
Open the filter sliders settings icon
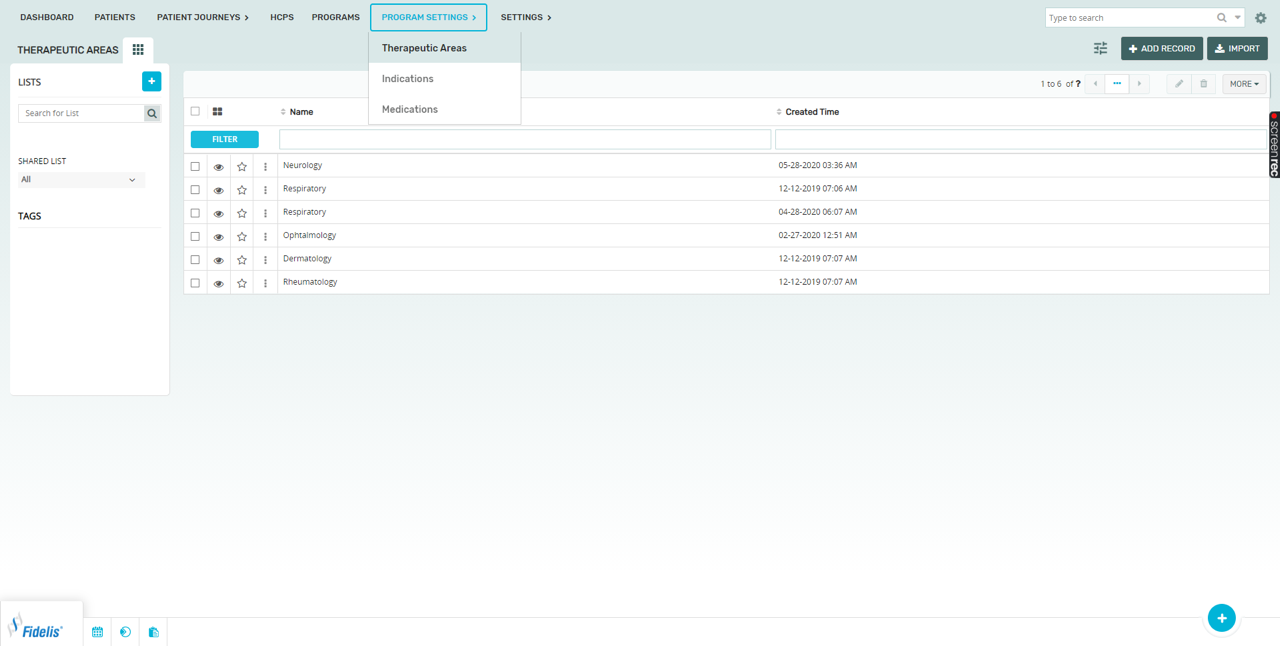coord(1100,48)
